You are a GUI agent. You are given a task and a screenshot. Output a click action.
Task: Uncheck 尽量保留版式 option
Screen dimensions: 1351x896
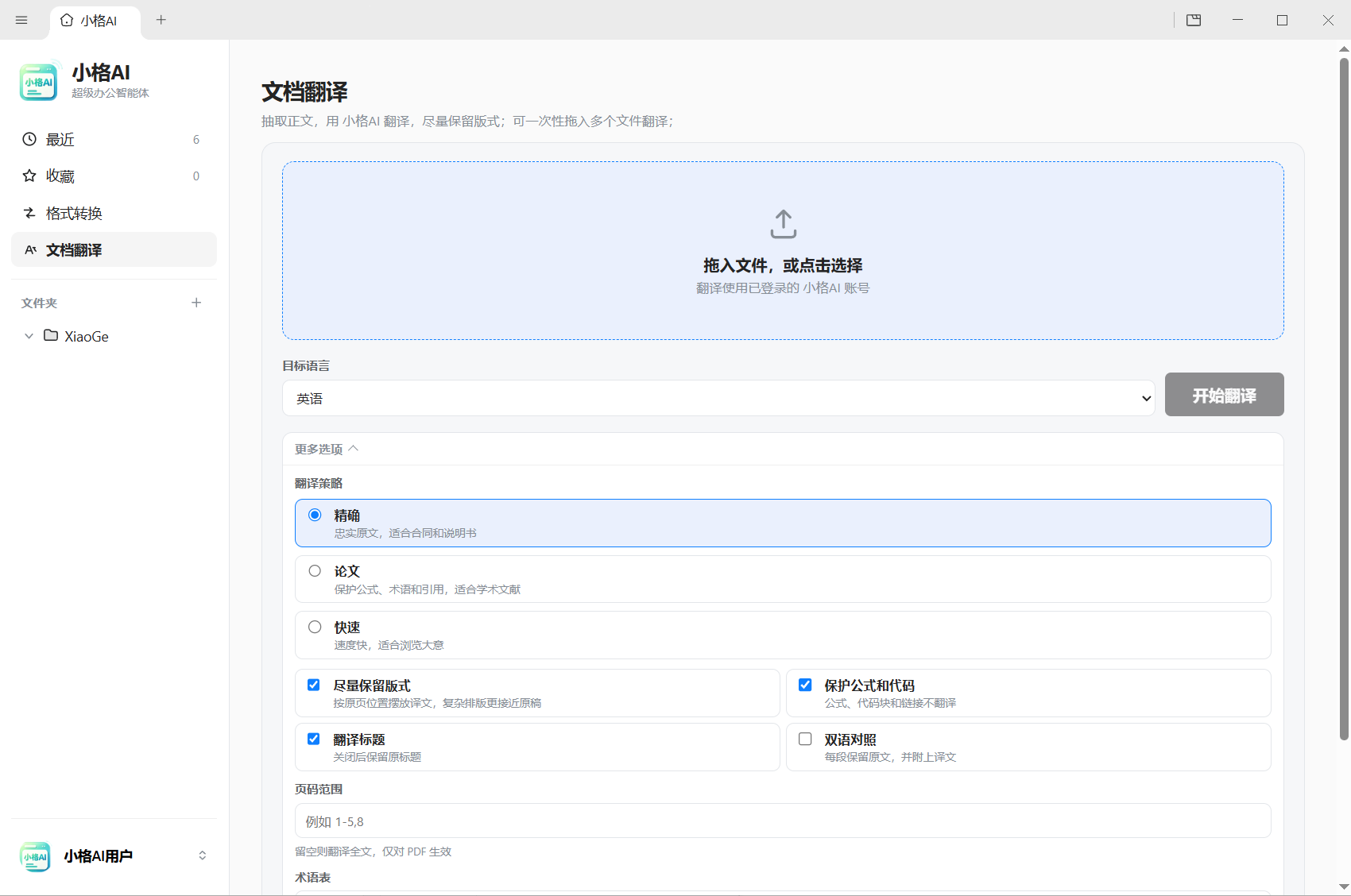click(314, 685)
